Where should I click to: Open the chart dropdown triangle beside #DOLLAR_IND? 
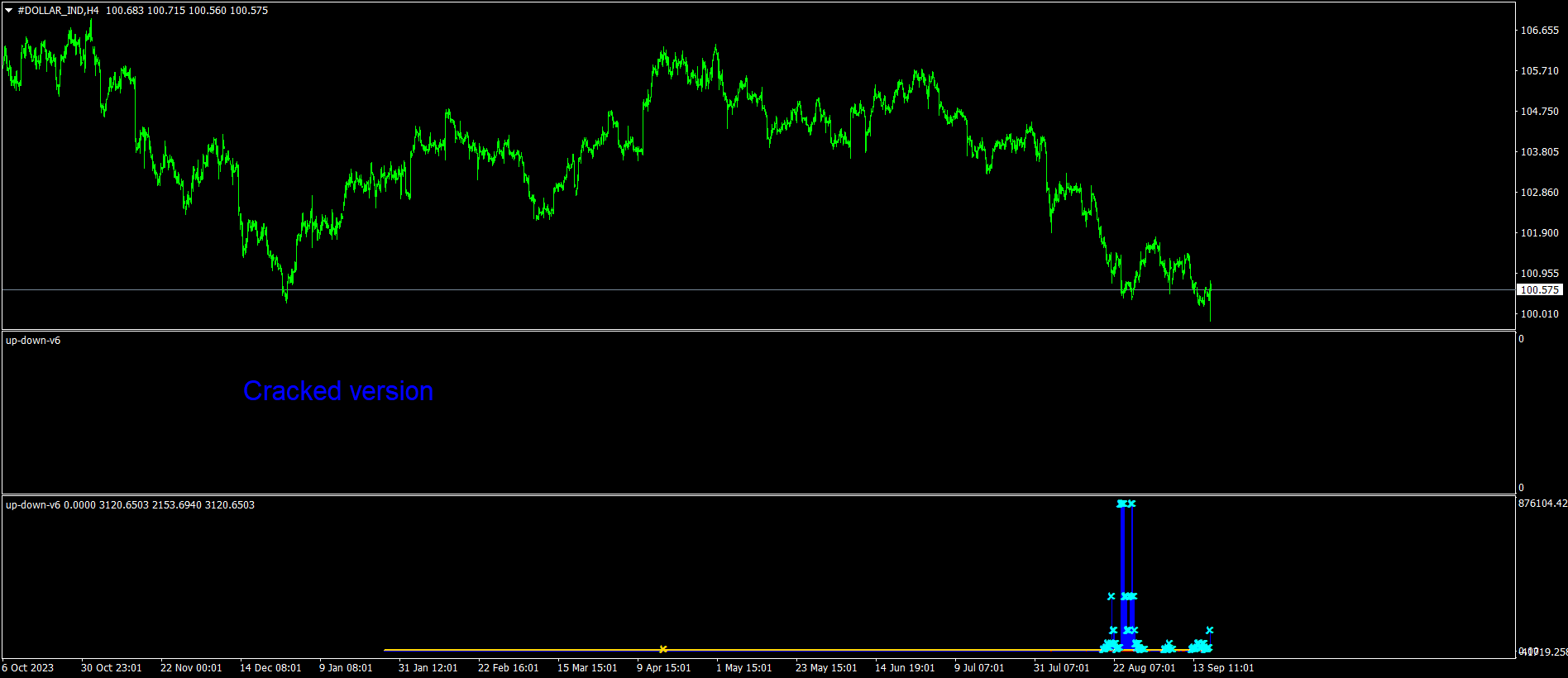point(9,11)
